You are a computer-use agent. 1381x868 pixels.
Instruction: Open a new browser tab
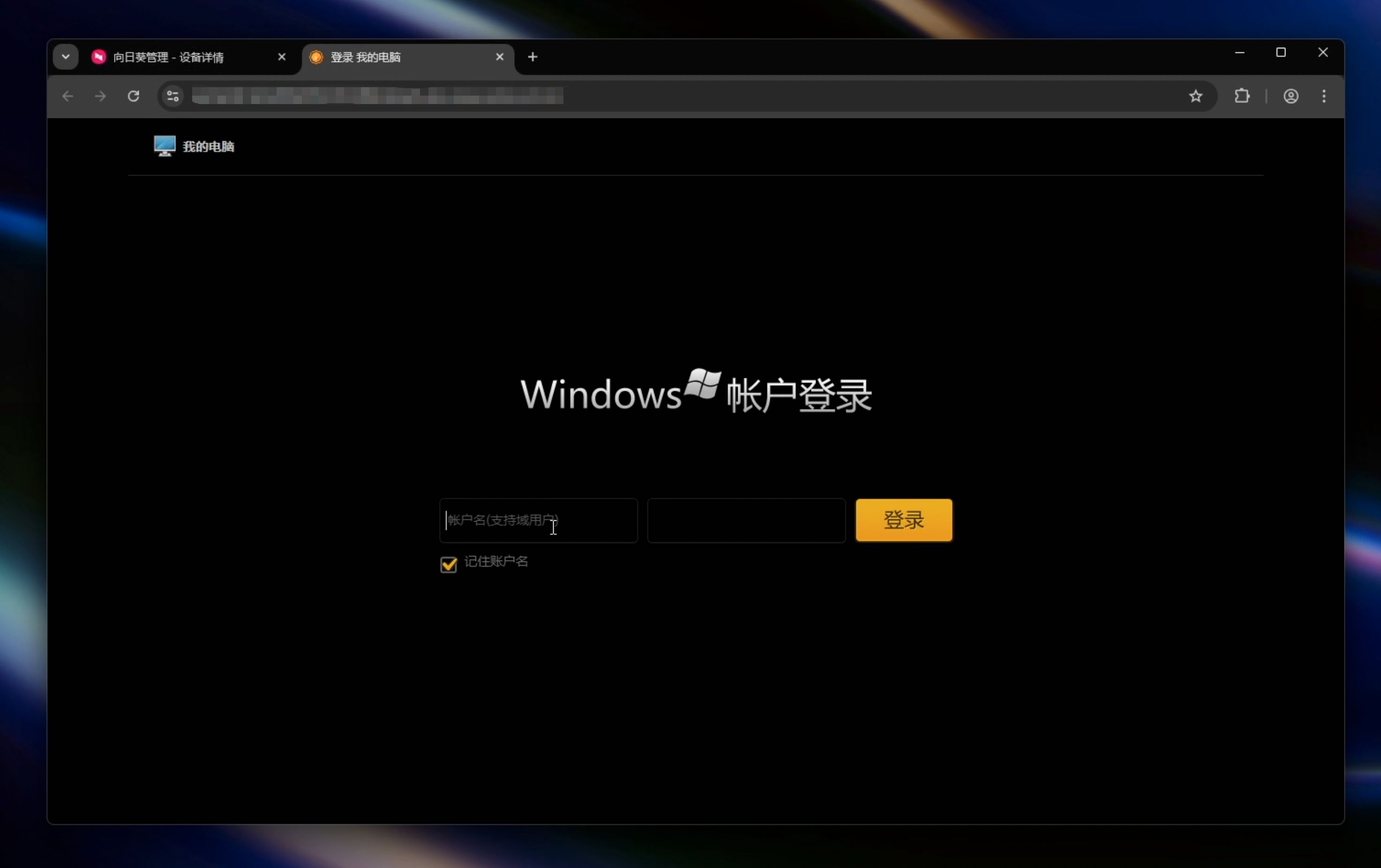click(532, 57)
